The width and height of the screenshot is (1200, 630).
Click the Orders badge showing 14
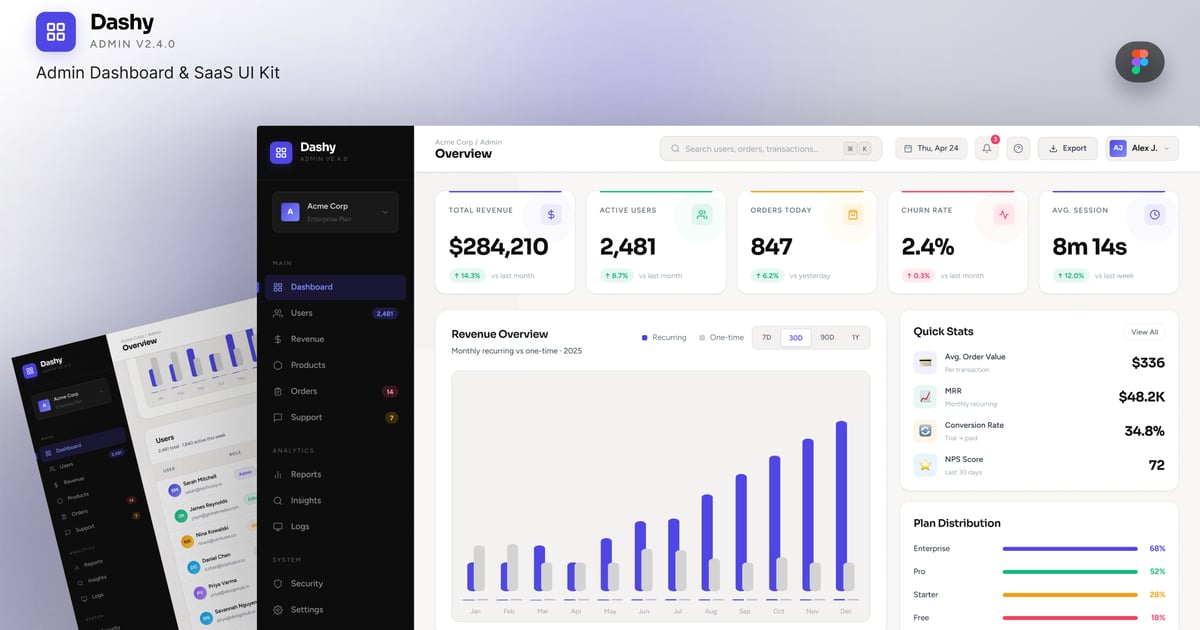tap(390, 391)
